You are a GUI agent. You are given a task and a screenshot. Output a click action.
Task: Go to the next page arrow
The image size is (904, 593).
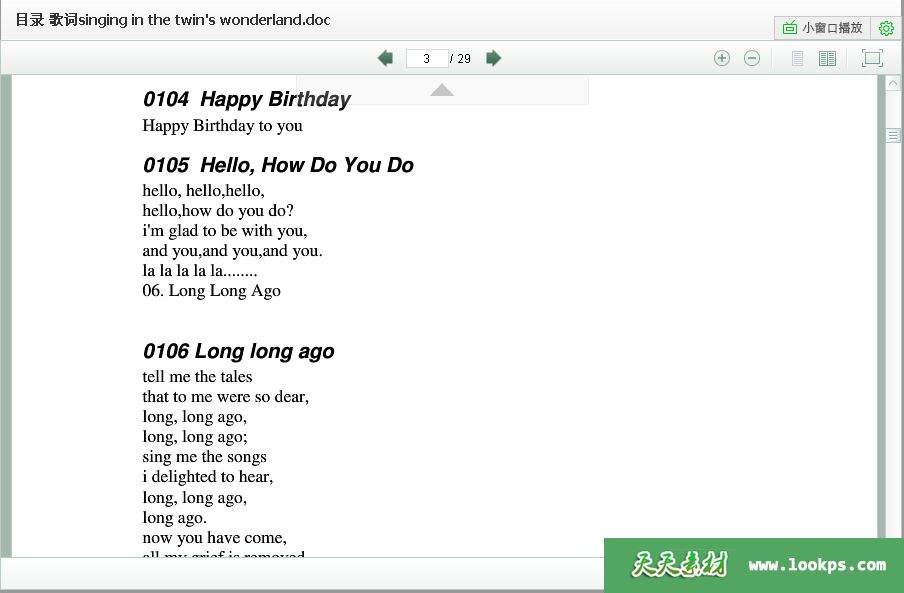tap(493, 58)
